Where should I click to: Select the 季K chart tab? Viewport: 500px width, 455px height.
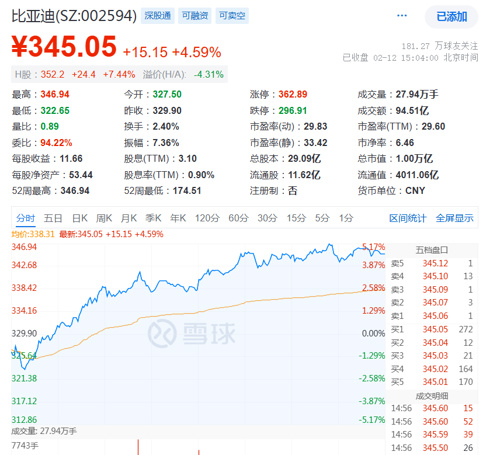tap(153, 218)
